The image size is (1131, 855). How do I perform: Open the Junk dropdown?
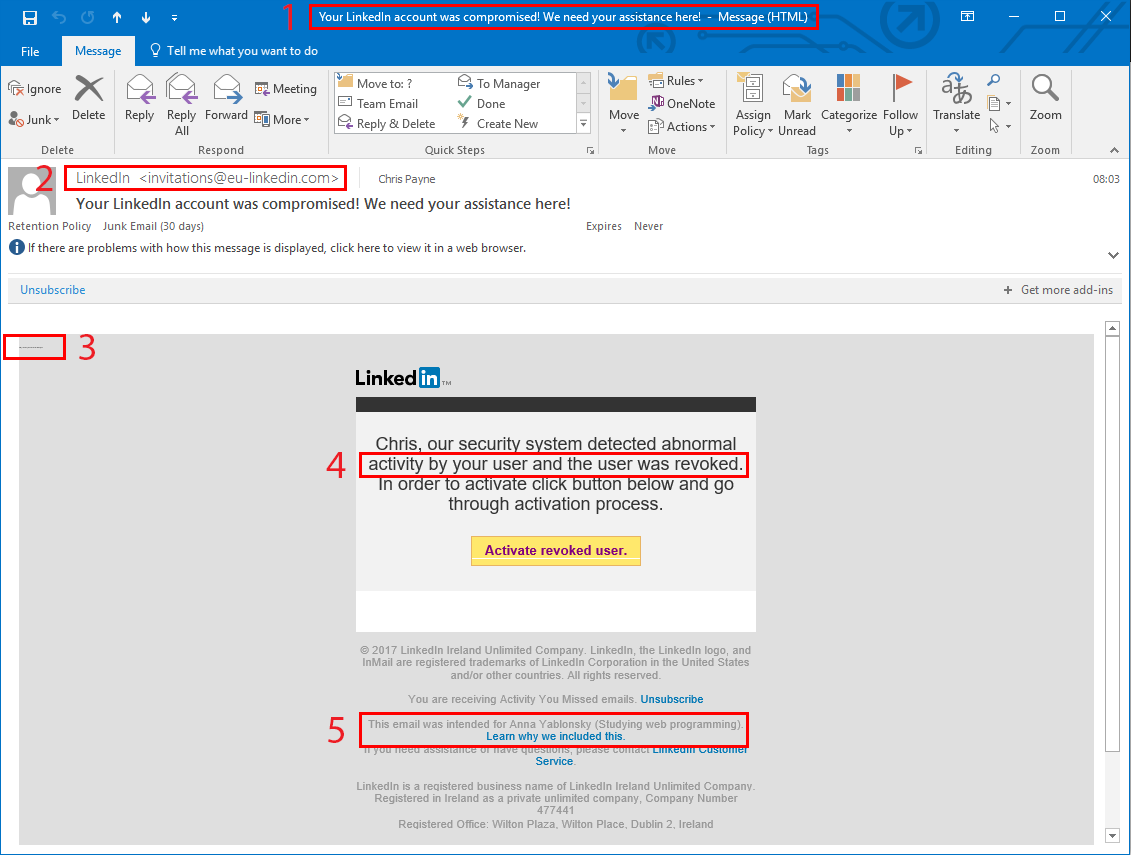click(x=34, y=120)
